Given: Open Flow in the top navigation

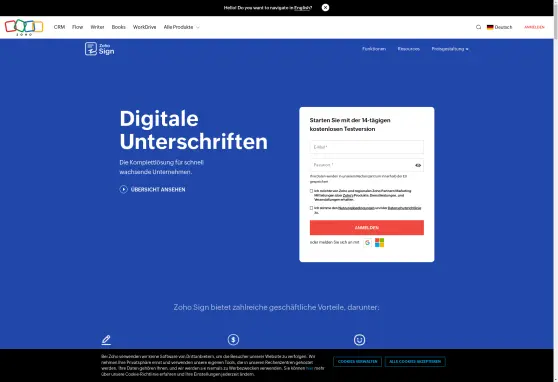Looking at the screenshot, I should [77, 27].
